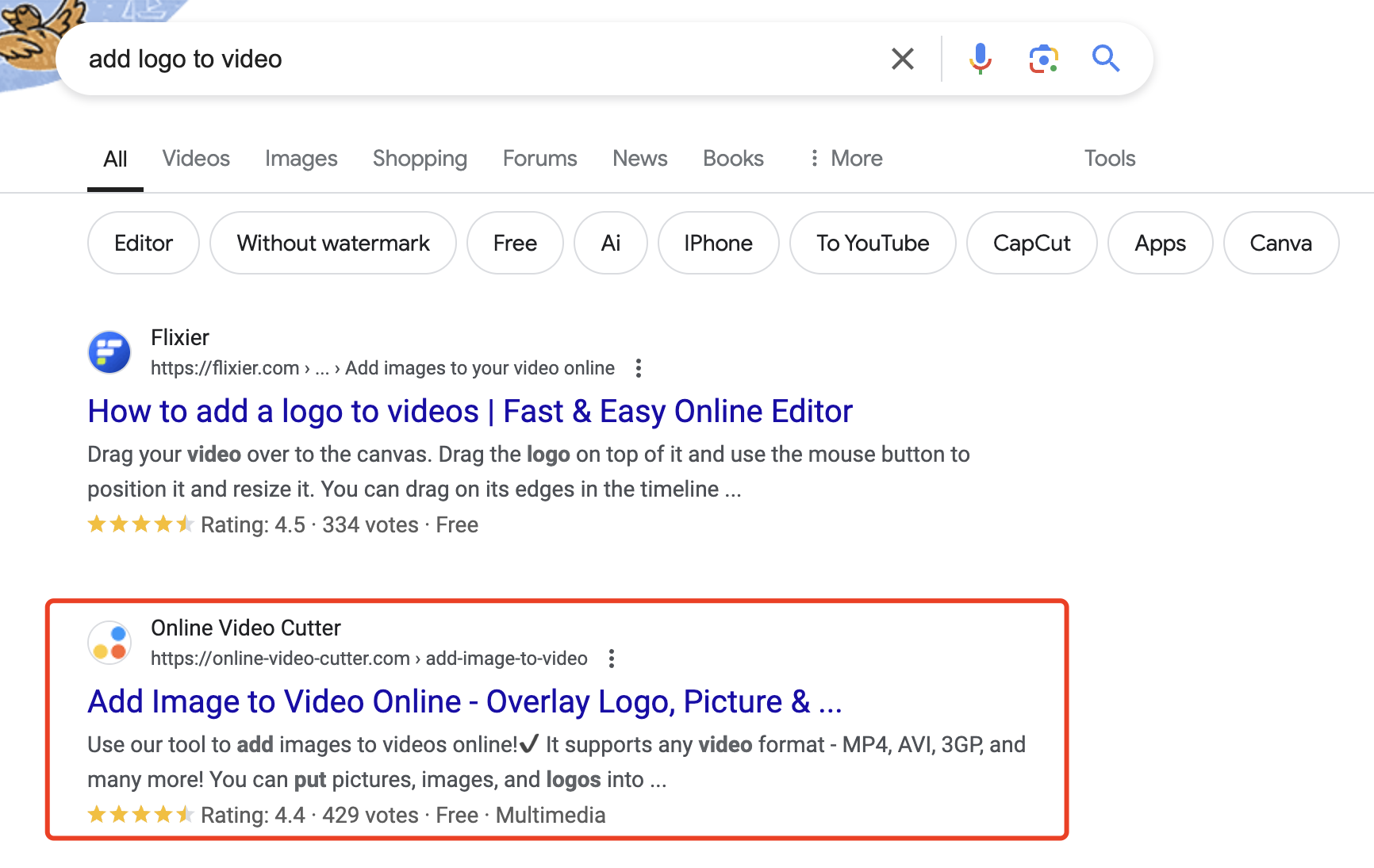Image resolution: width=1374 pixels, height=868 pixels.
Task: Open 'How to add a logo to videos' link
Action: coord(470,411)
